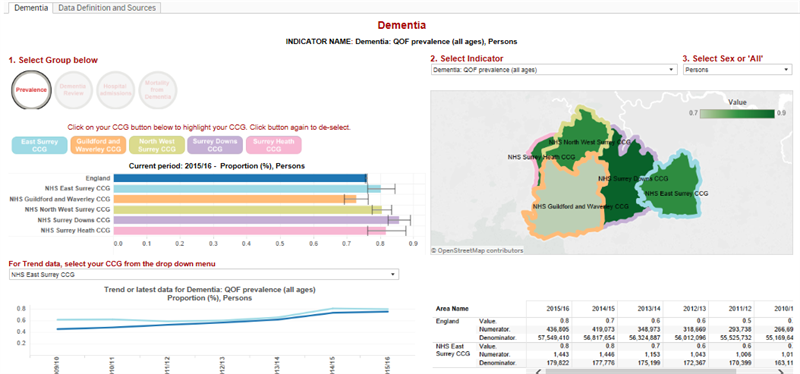Open the Select Indicator dropdown

pos(554,70)
